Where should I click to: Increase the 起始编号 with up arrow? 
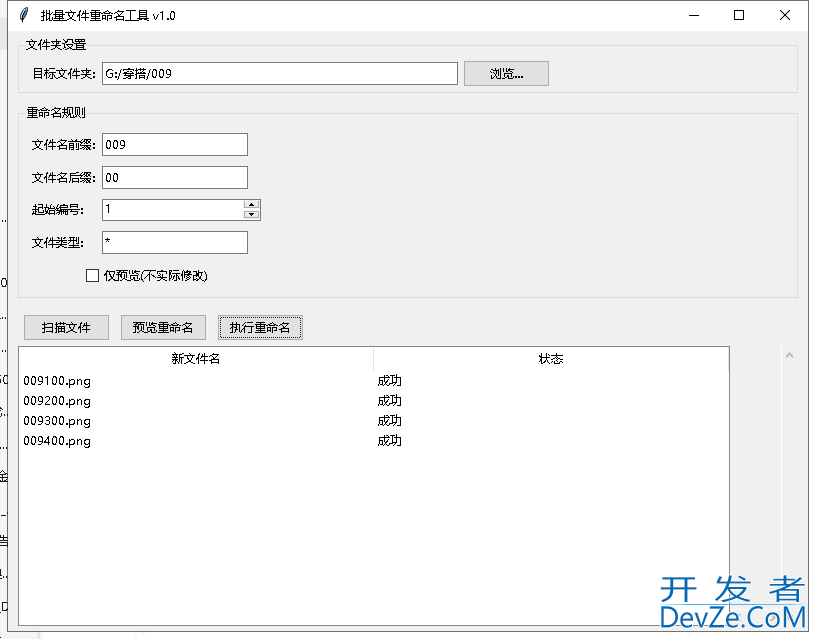pyautogui.click(x=251, y=205)
